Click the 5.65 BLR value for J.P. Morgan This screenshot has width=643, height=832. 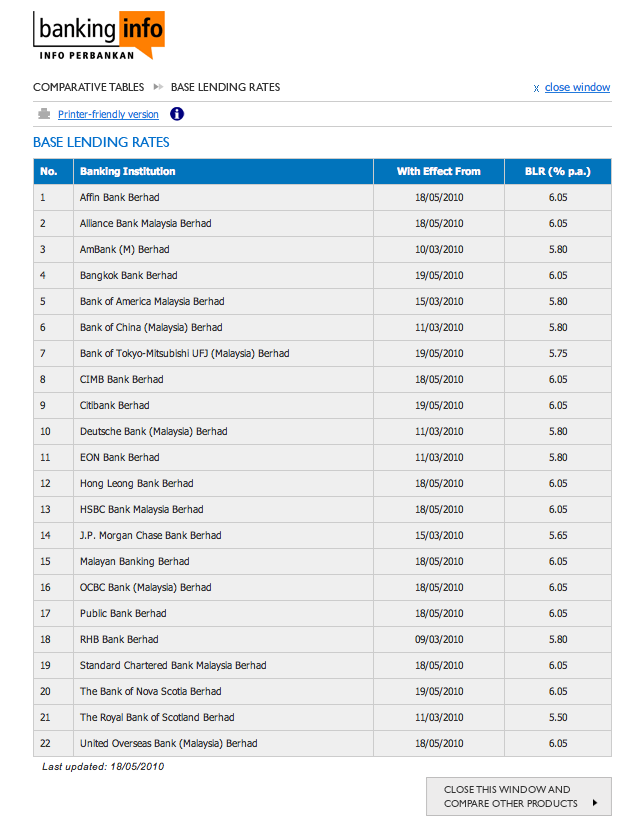click(558, 535)
